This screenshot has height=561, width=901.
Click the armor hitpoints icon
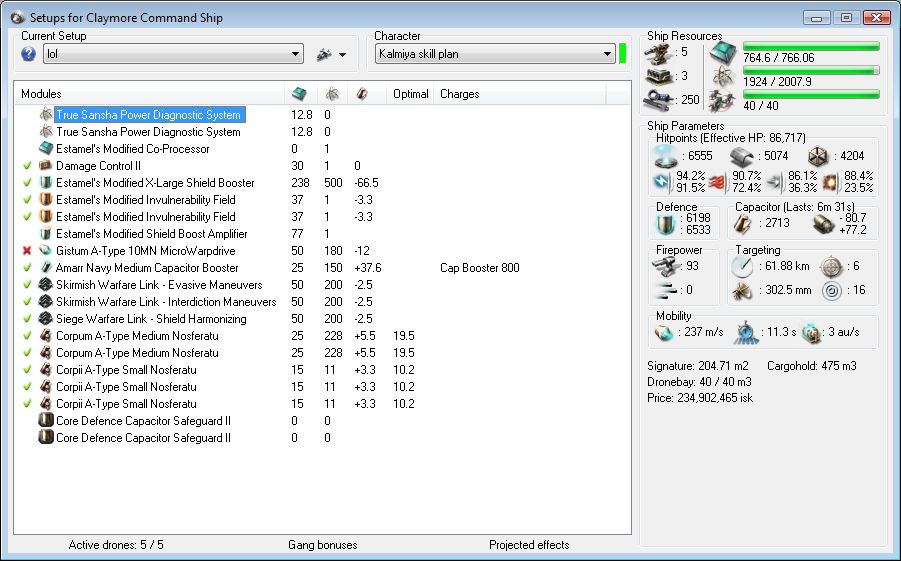pyautogui.click(x=741, y=156)
